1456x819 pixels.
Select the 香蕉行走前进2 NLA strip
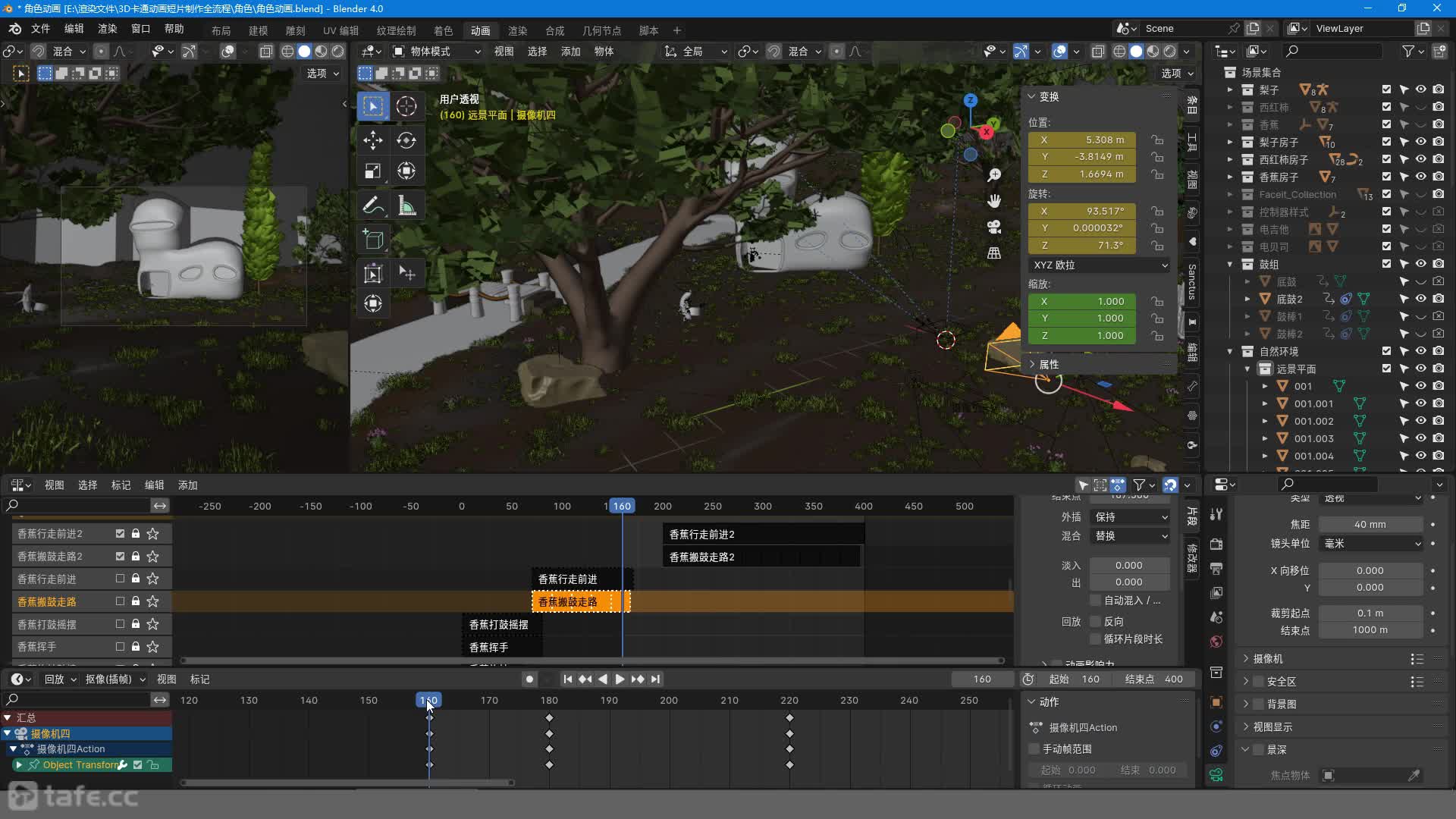pos(763,535)
